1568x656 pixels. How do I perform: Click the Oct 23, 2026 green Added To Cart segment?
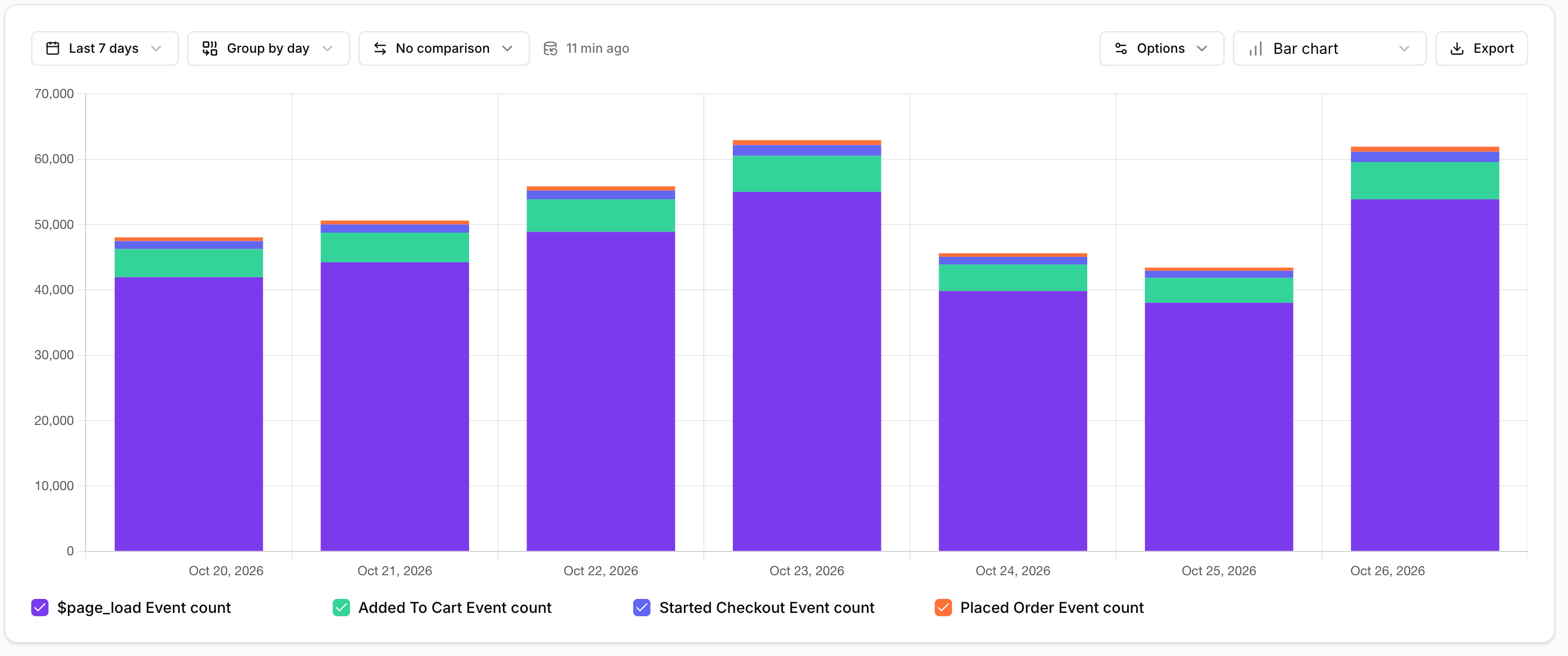[807, 173]
